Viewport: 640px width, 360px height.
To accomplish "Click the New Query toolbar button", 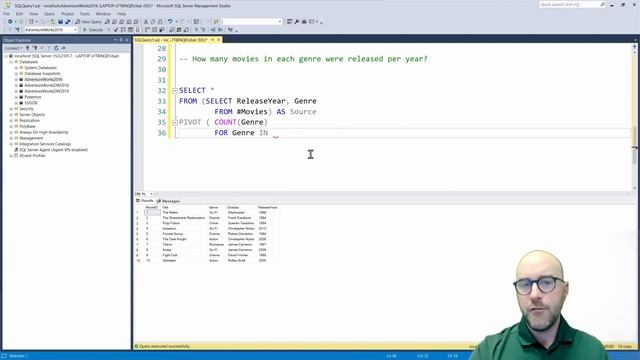I will [x=88, y=22].
